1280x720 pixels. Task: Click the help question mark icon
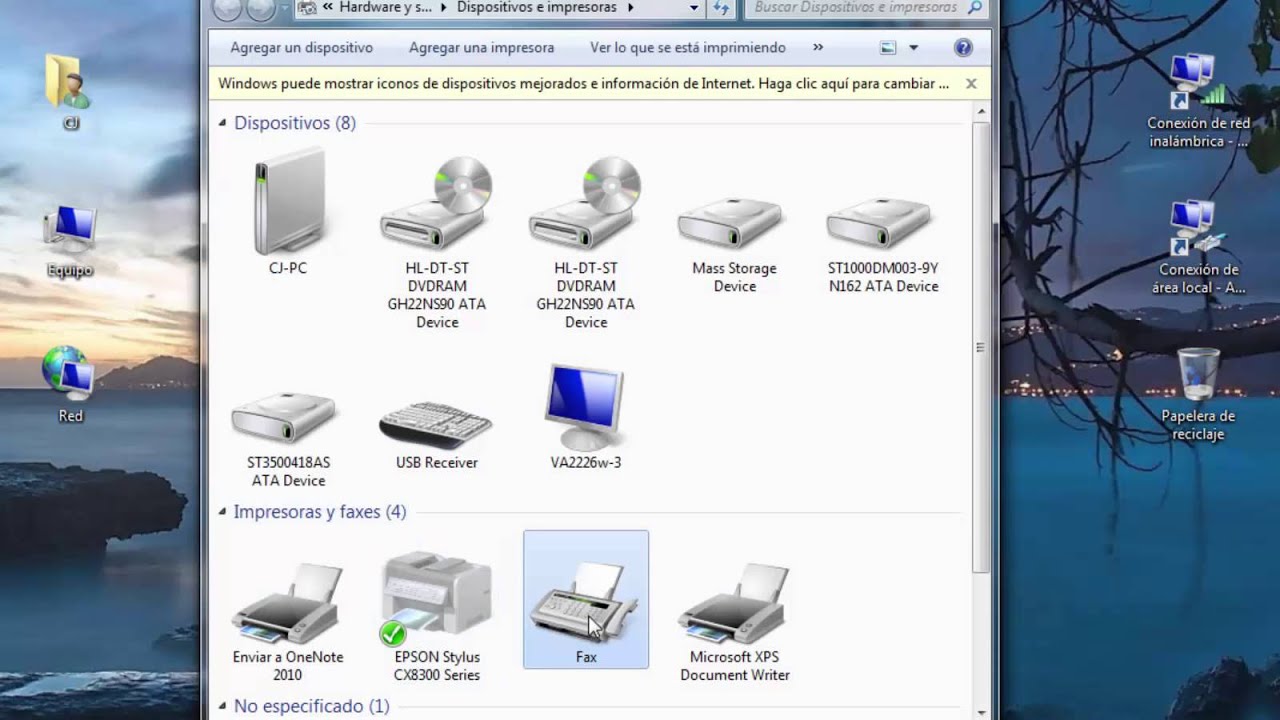[x=963, y=47]
